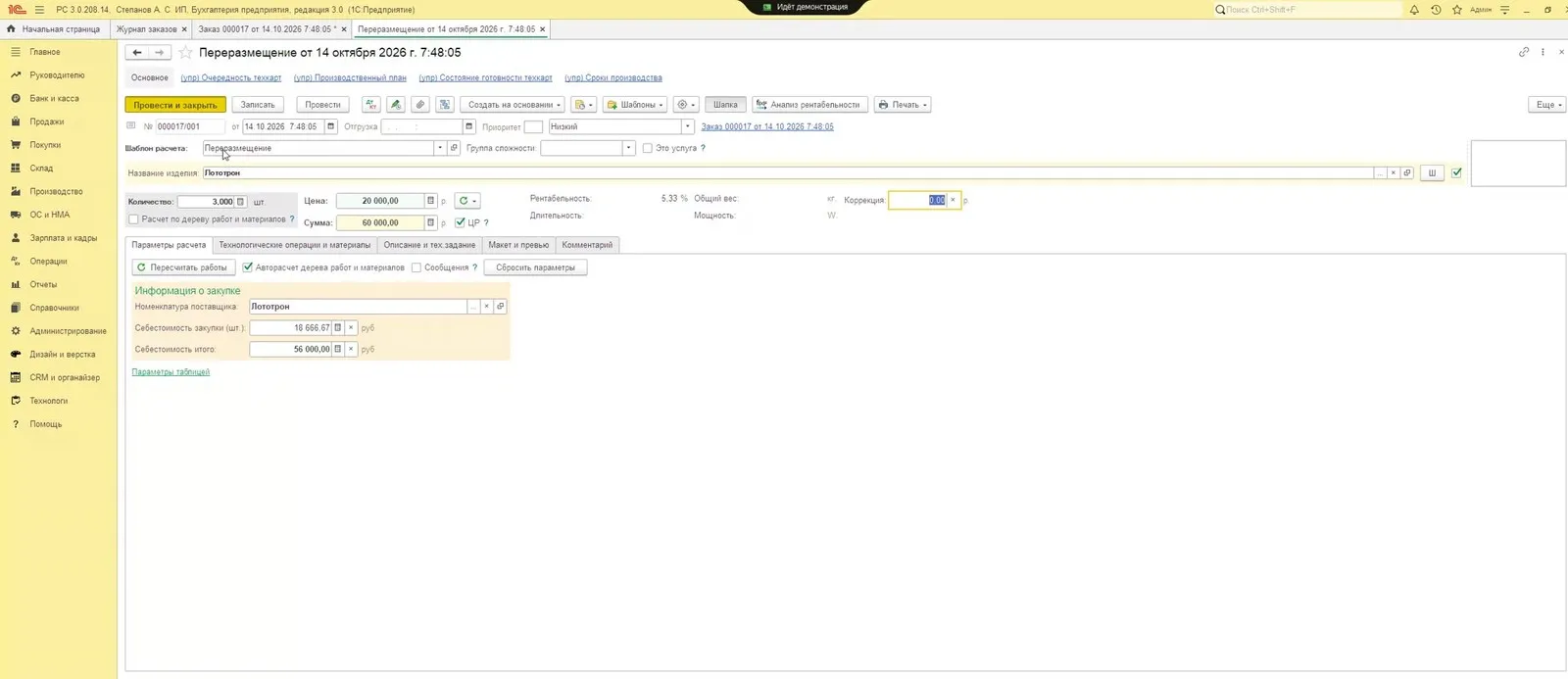Open the calculator for the Цена field
This screenshot has width=1568, height=679.
(430, 201)
